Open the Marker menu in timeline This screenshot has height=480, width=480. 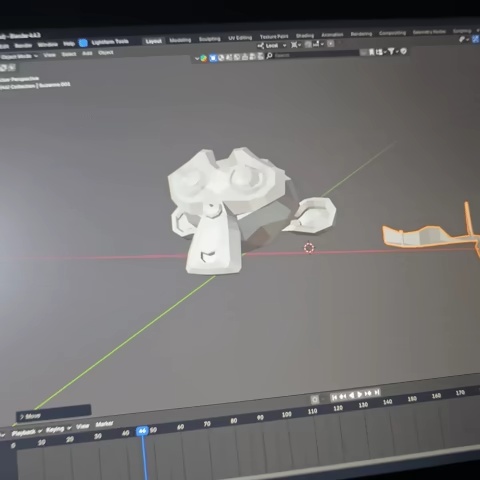[104, 424]
